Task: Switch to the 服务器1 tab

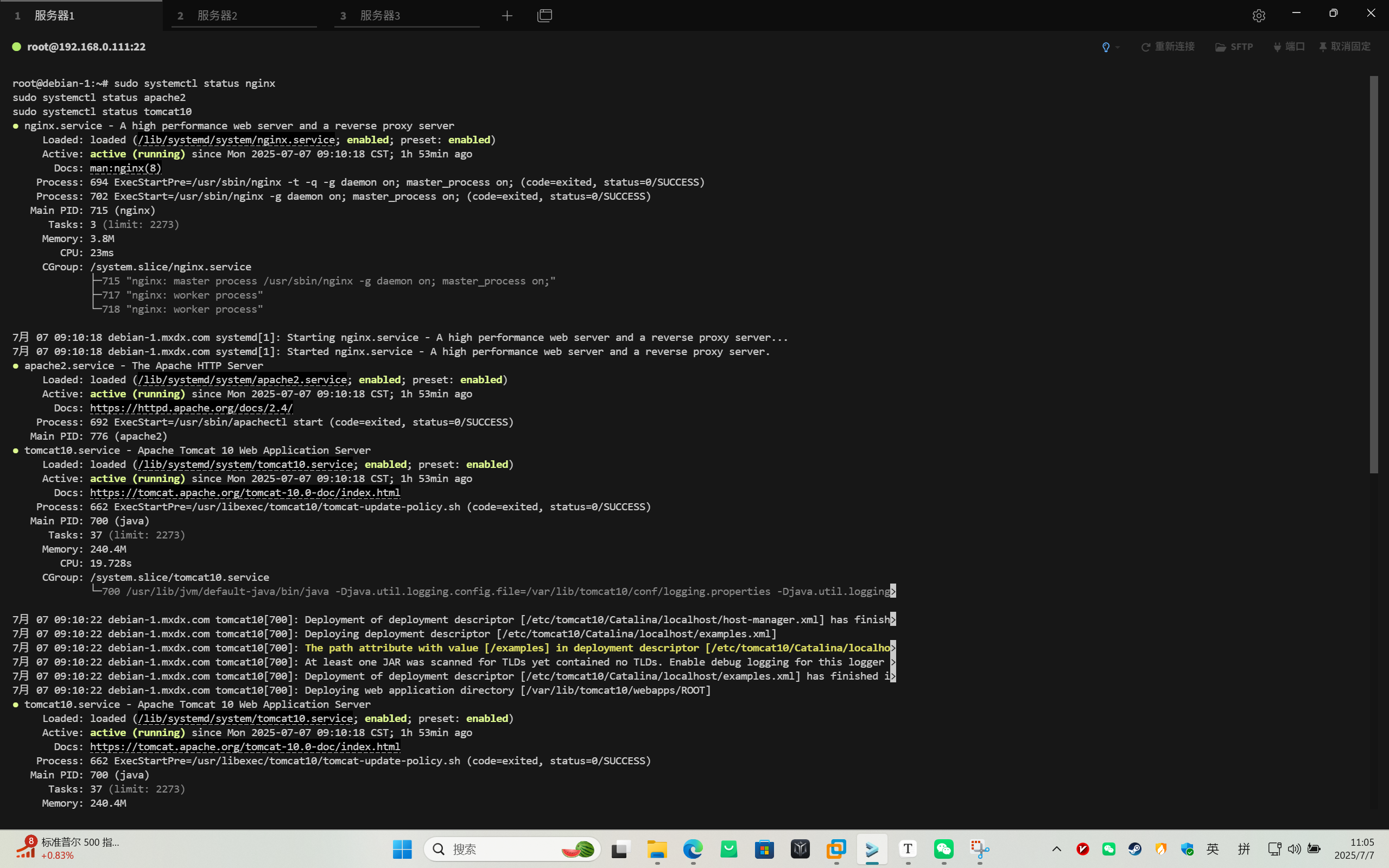Action: [x=80, y=16]
